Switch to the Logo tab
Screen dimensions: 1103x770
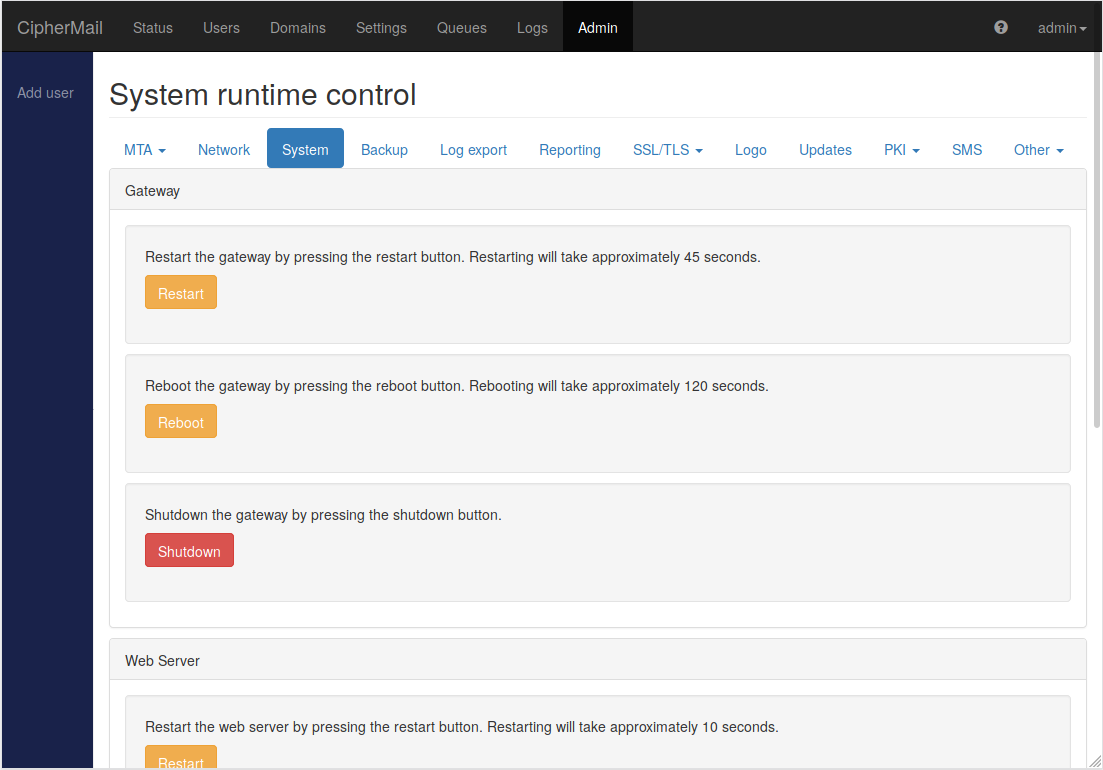pos(751,150)
